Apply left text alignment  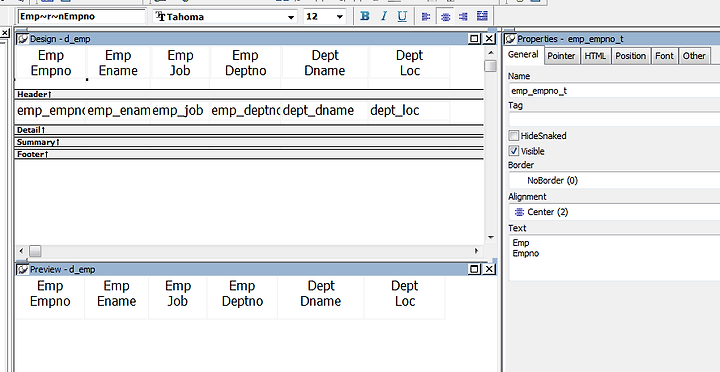426,17
